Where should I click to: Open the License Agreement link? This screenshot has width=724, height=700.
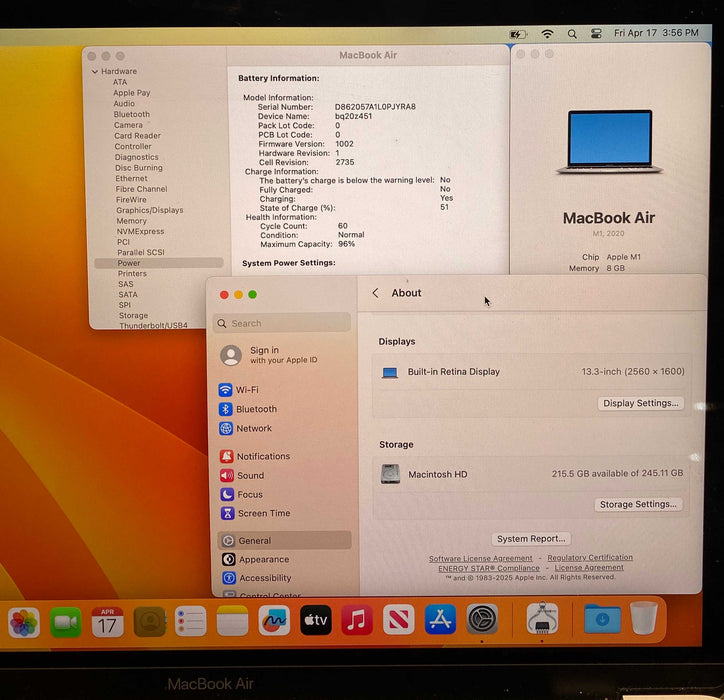click(589, 567)
